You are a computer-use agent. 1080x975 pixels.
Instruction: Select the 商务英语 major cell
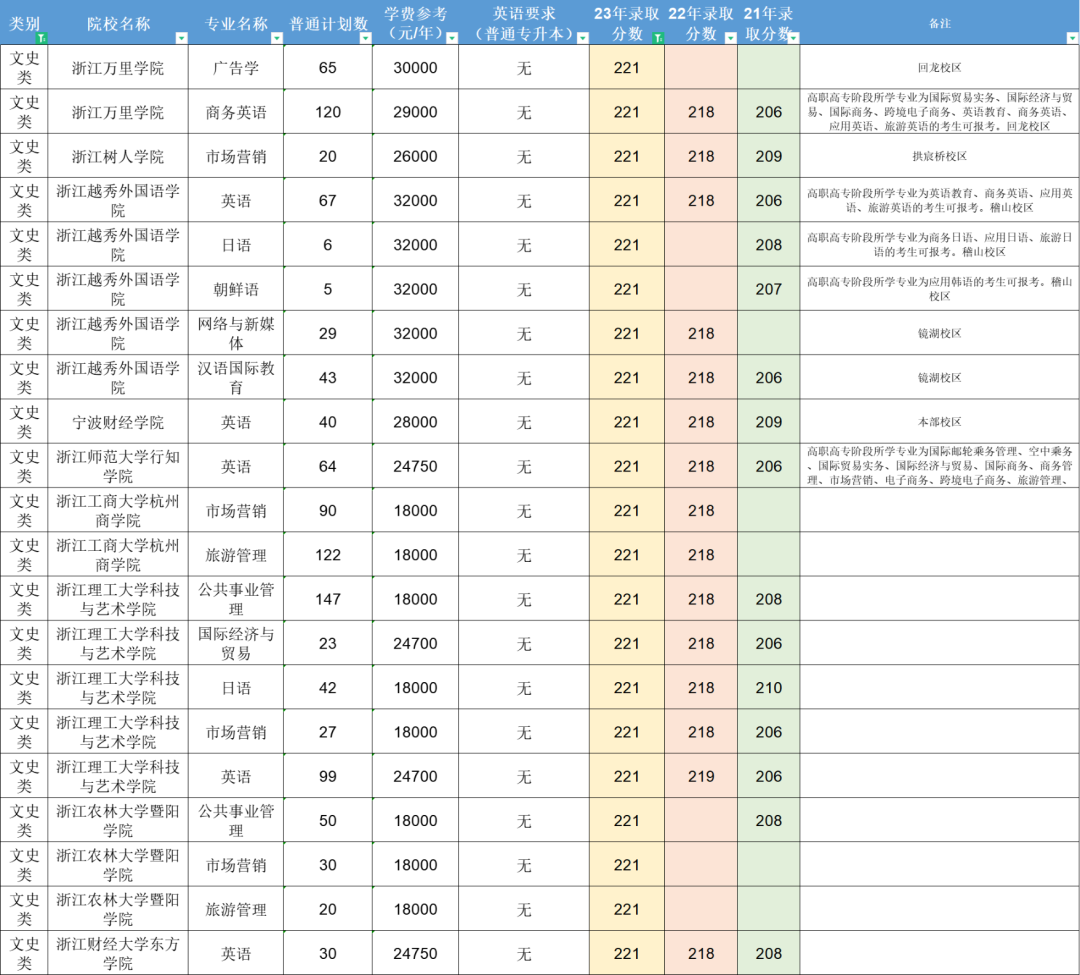[x=236, y=112]
